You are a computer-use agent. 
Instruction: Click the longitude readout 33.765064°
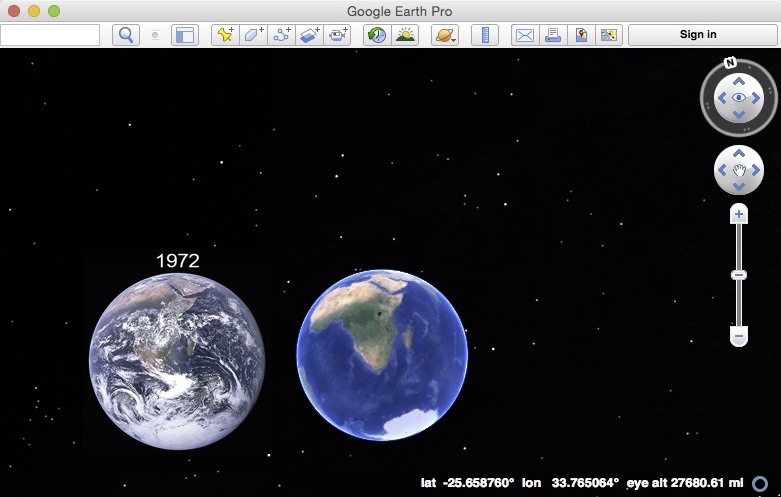pyautogui.click(x=585, y=483)
